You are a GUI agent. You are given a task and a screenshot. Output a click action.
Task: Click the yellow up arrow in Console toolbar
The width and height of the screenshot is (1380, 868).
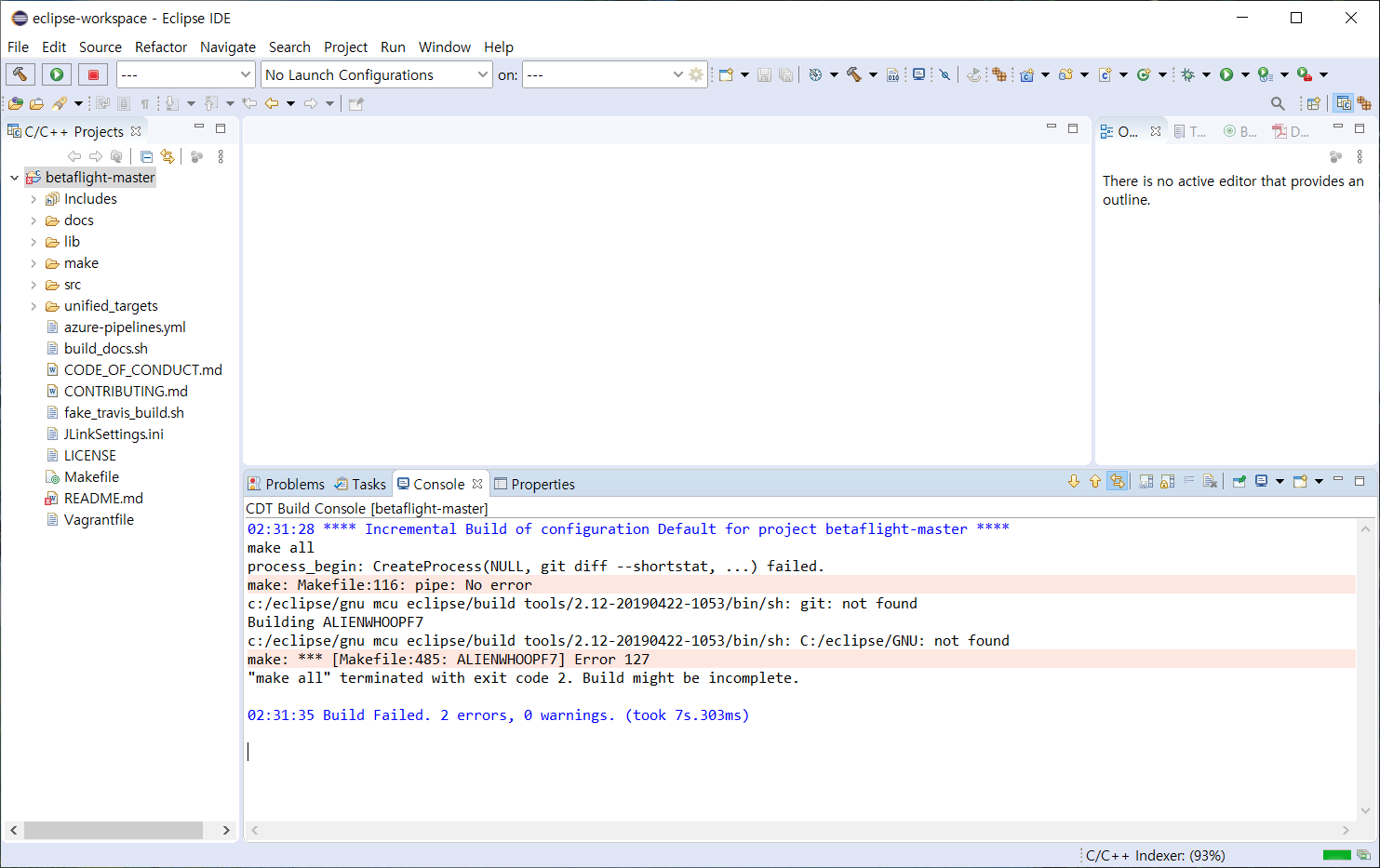click(1094, 481)
